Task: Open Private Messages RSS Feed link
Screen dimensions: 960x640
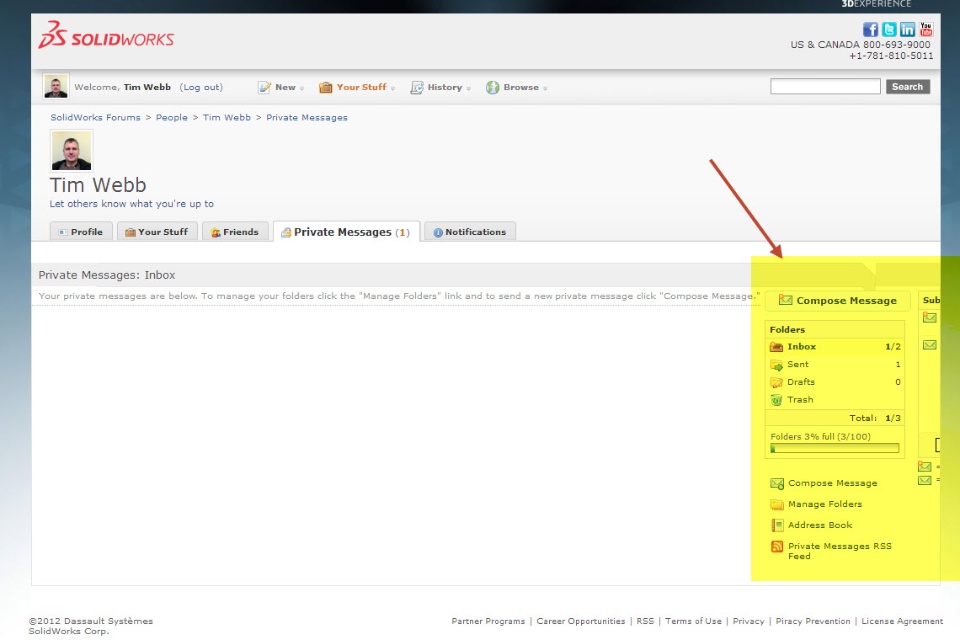Action: (x=839, y=551)
